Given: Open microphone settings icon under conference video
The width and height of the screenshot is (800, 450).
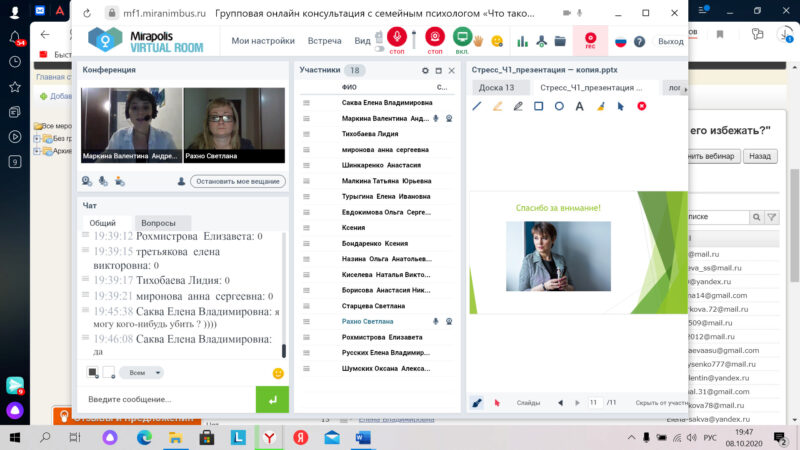Looking at the screenshot, I should [103, 181].
